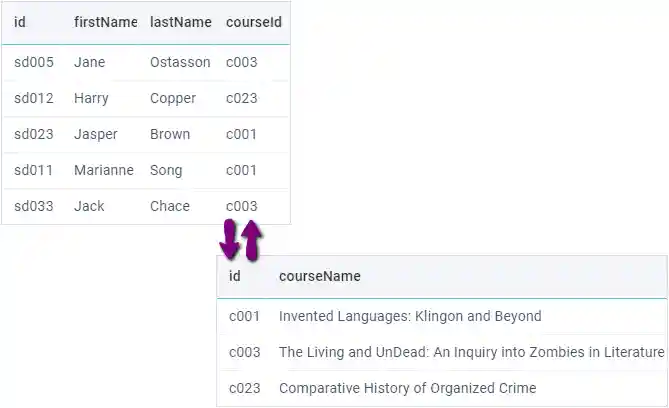Click Harry's courseId c023 cell
This screenshot has height=408, width=669.
click(x=242, y=98)
